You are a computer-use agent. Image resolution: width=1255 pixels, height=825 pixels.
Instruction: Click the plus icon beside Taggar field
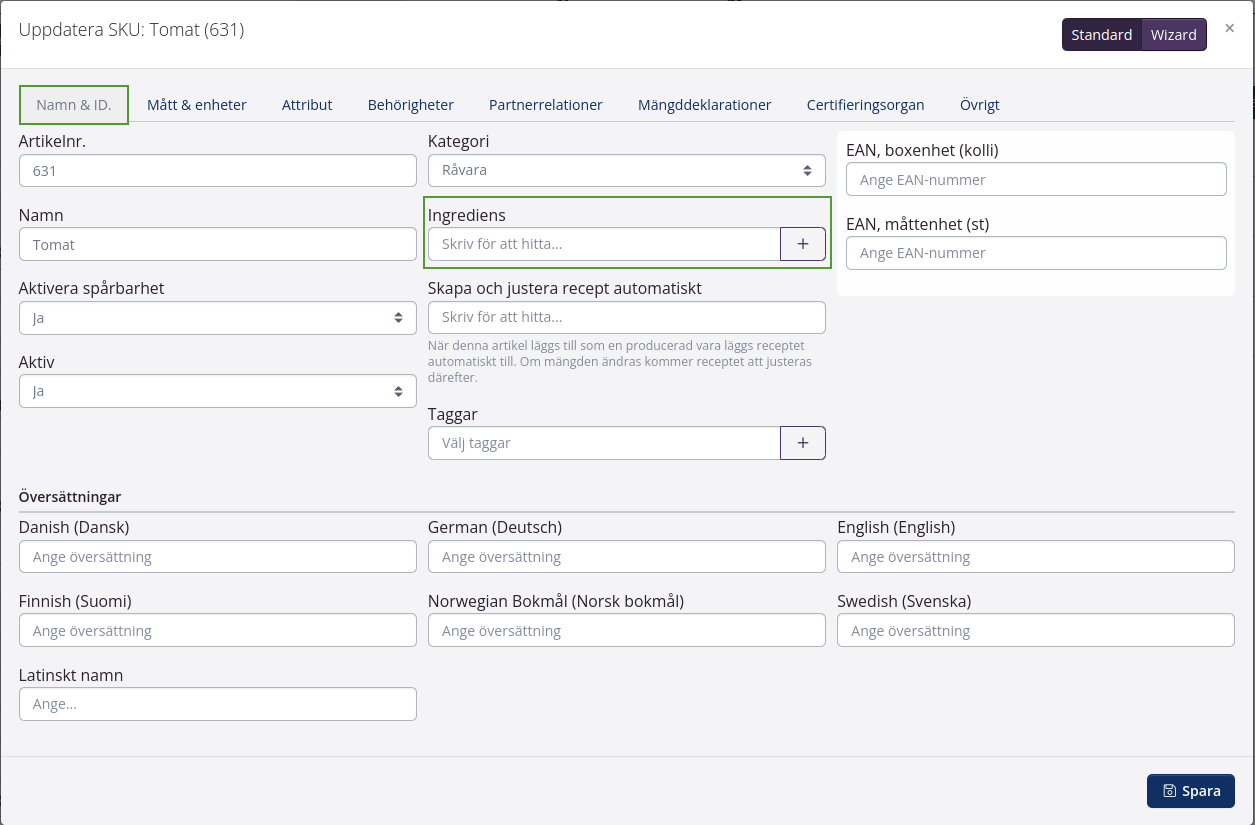tap(802, 443)
